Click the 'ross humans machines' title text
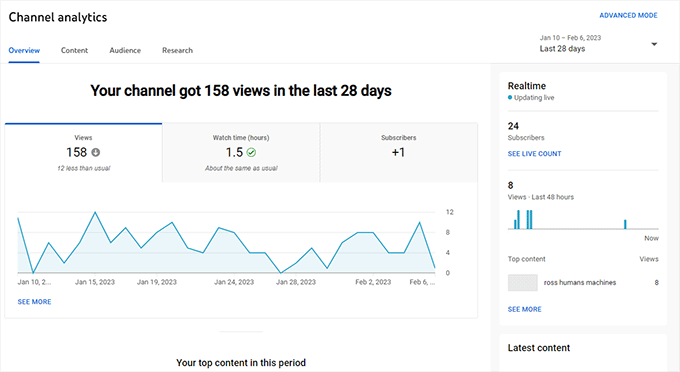 [580, 282]
